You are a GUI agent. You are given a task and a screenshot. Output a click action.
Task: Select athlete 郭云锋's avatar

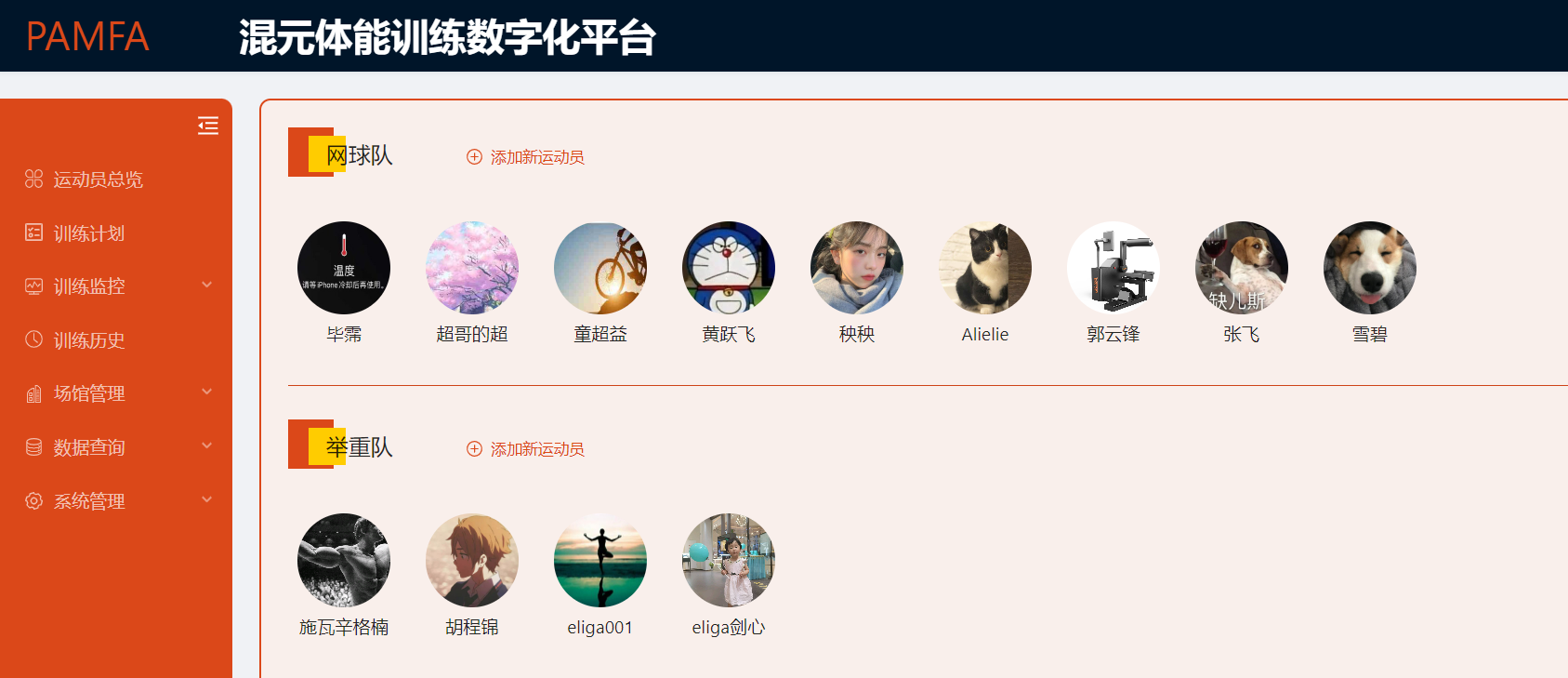coord(1113,268)
